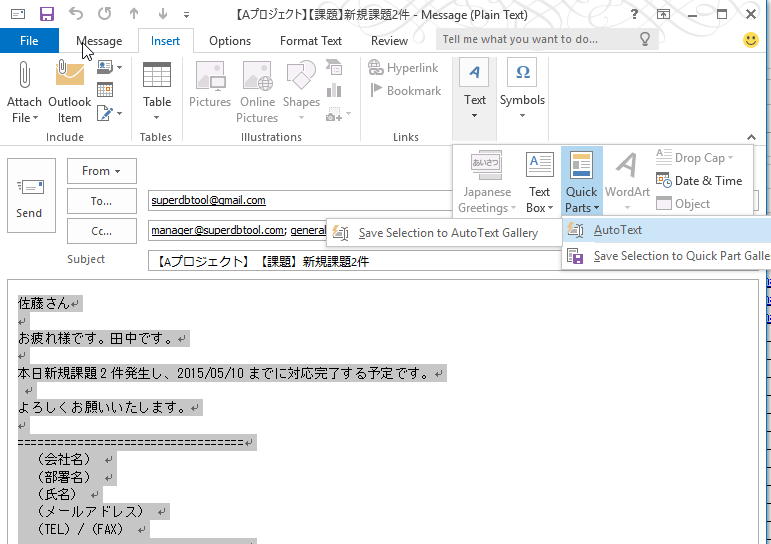
Task: Click the Quick Parts button
Action: pyautogui.click(x=582, y=182)
